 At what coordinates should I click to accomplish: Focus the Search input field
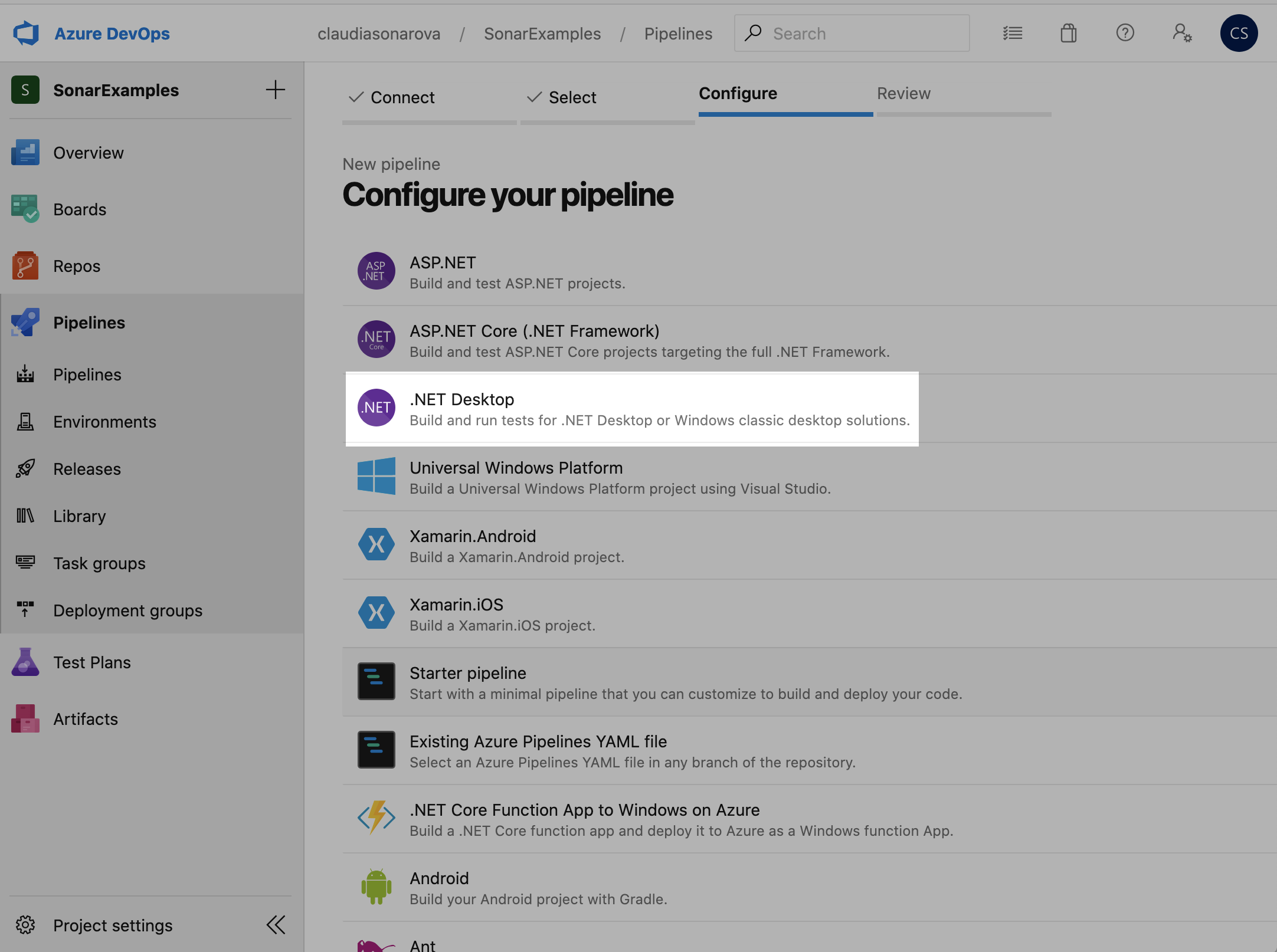point(852,34)
